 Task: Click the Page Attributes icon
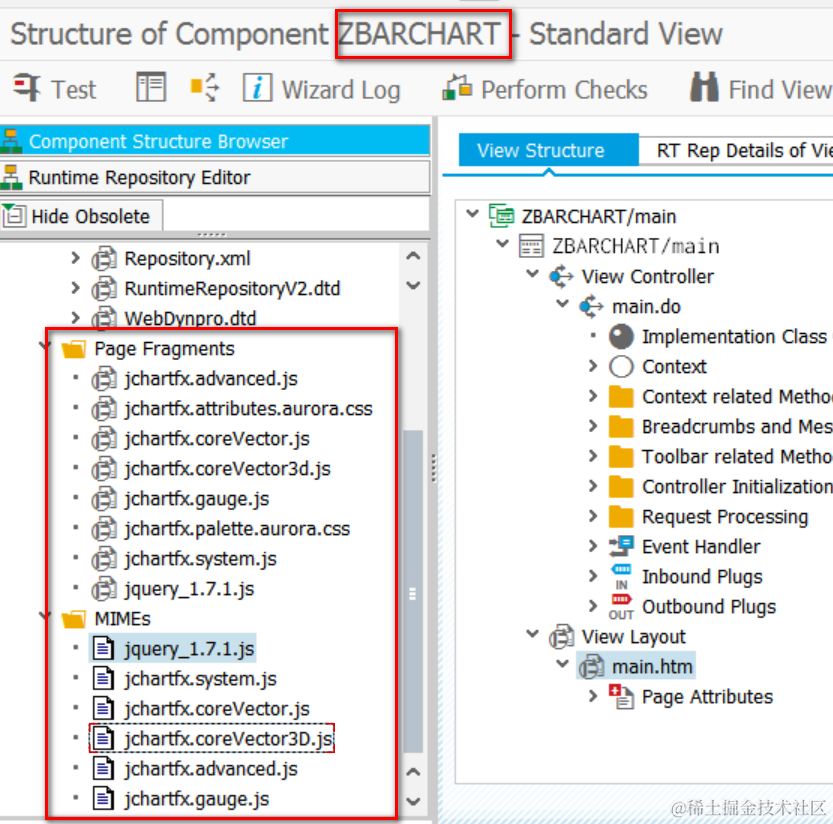pyautogui.click(x=621, y=696)
